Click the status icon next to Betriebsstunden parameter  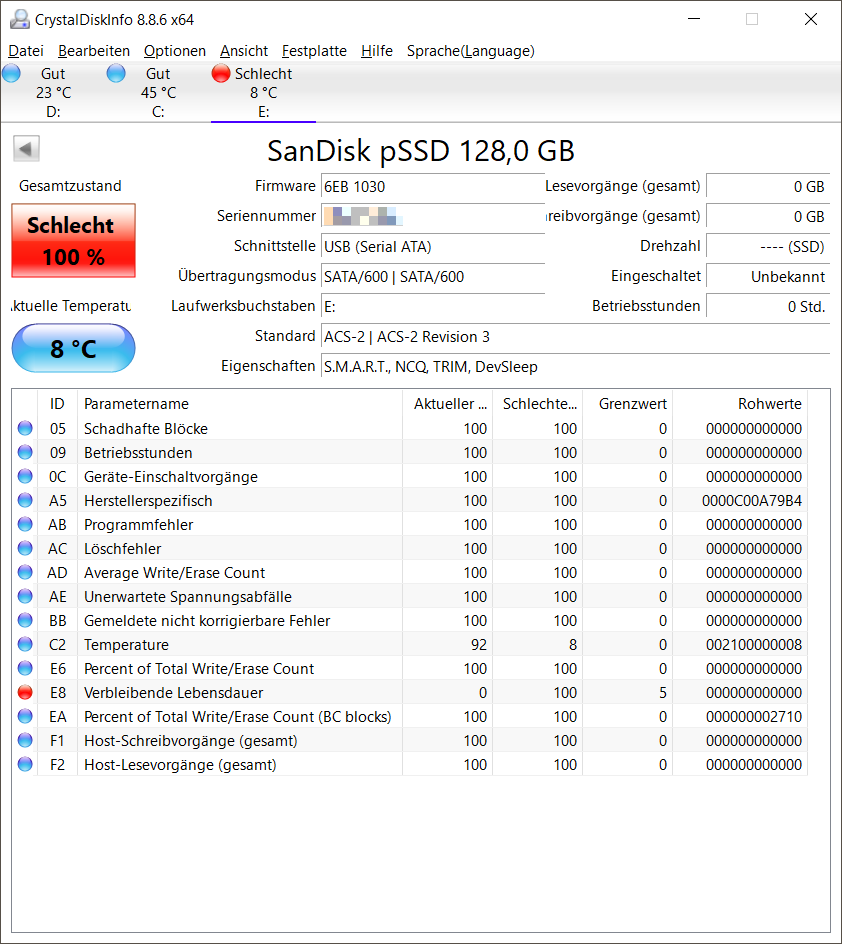24,452
